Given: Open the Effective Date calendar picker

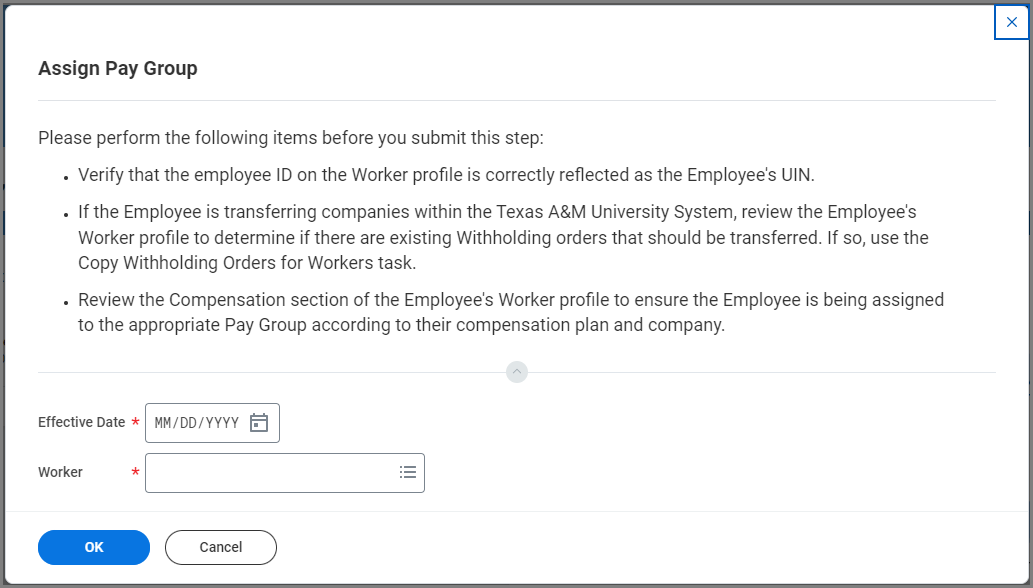Looking at the screenshot, I should [259, 423].
